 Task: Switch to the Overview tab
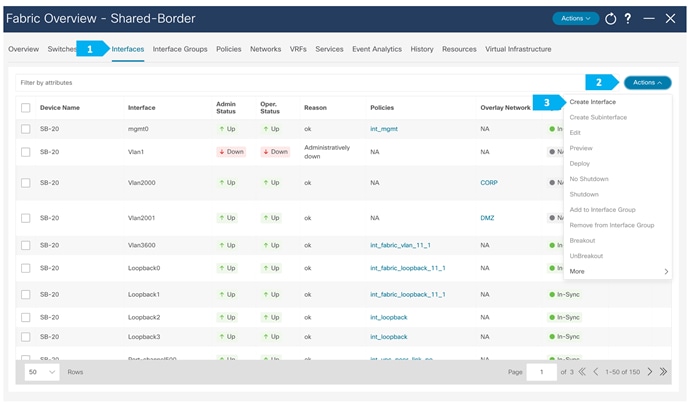23,49
